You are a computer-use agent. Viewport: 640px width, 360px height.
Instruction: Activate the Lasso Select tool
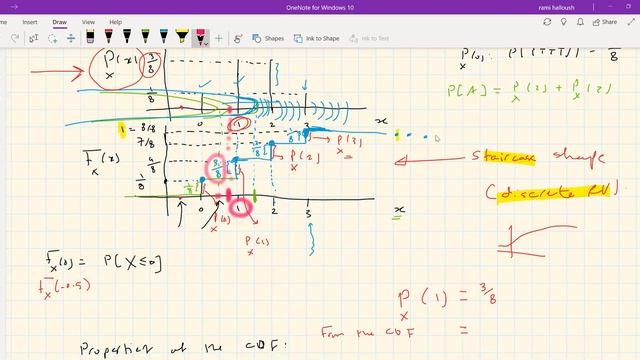tap(53, 38)
